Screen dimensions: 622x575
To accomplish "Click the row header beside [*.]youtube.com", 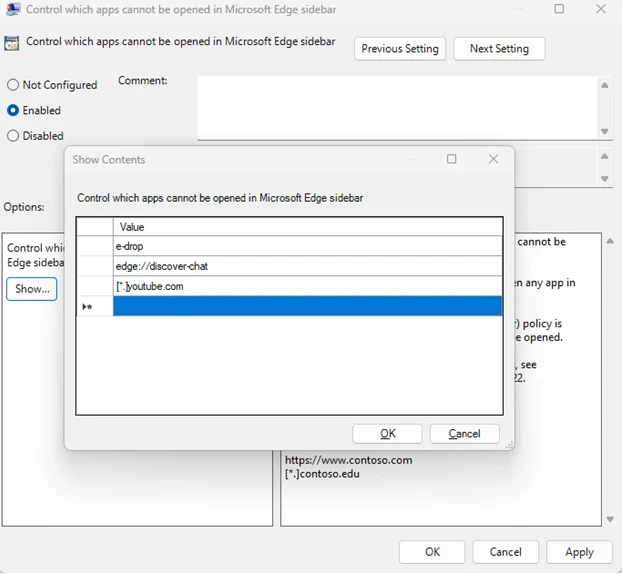I will (95, 286).
